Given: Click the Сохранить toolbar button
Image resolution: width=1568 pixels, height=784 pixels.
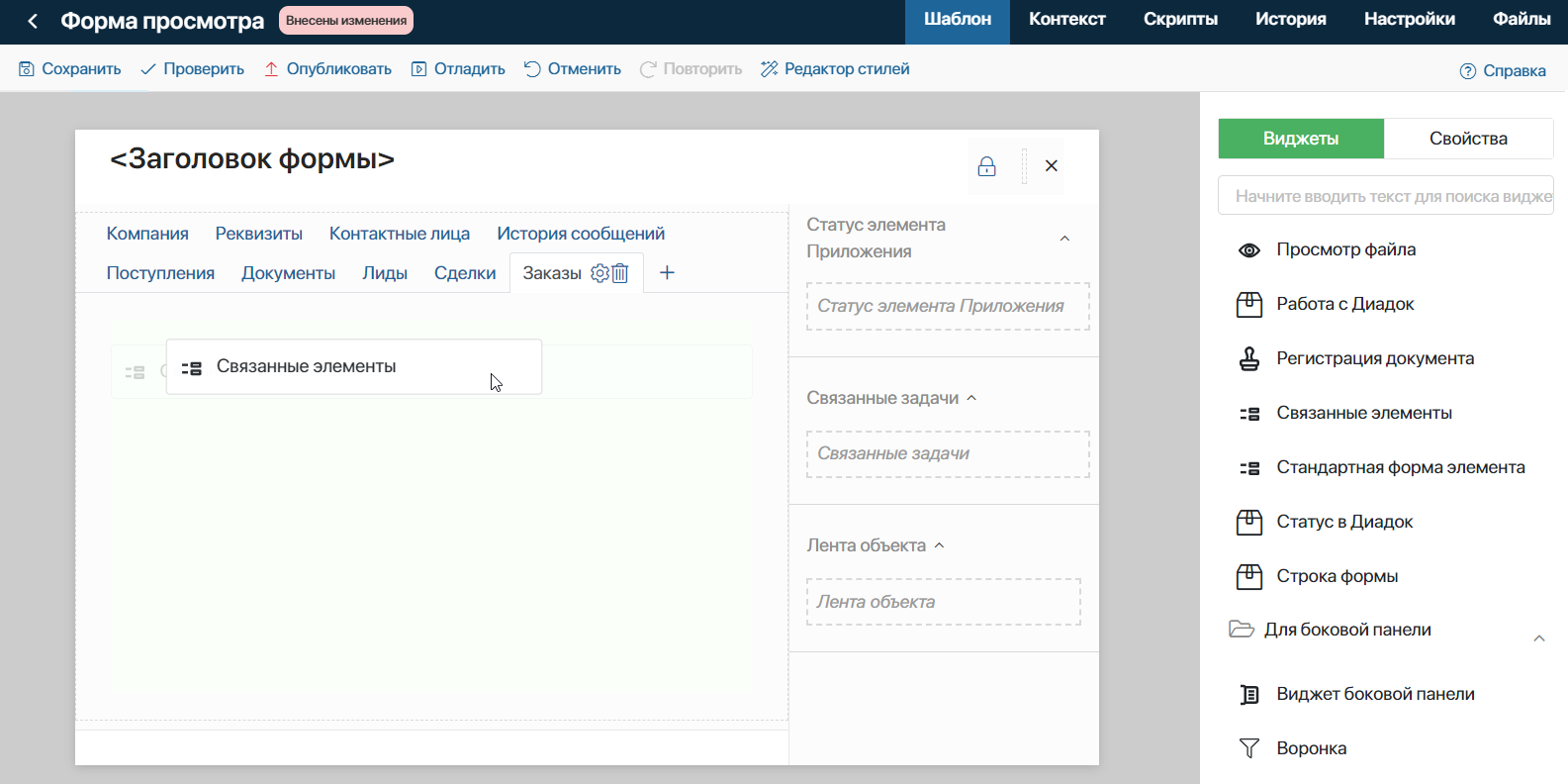Looking at the screenshot, I should click(69, 69).
